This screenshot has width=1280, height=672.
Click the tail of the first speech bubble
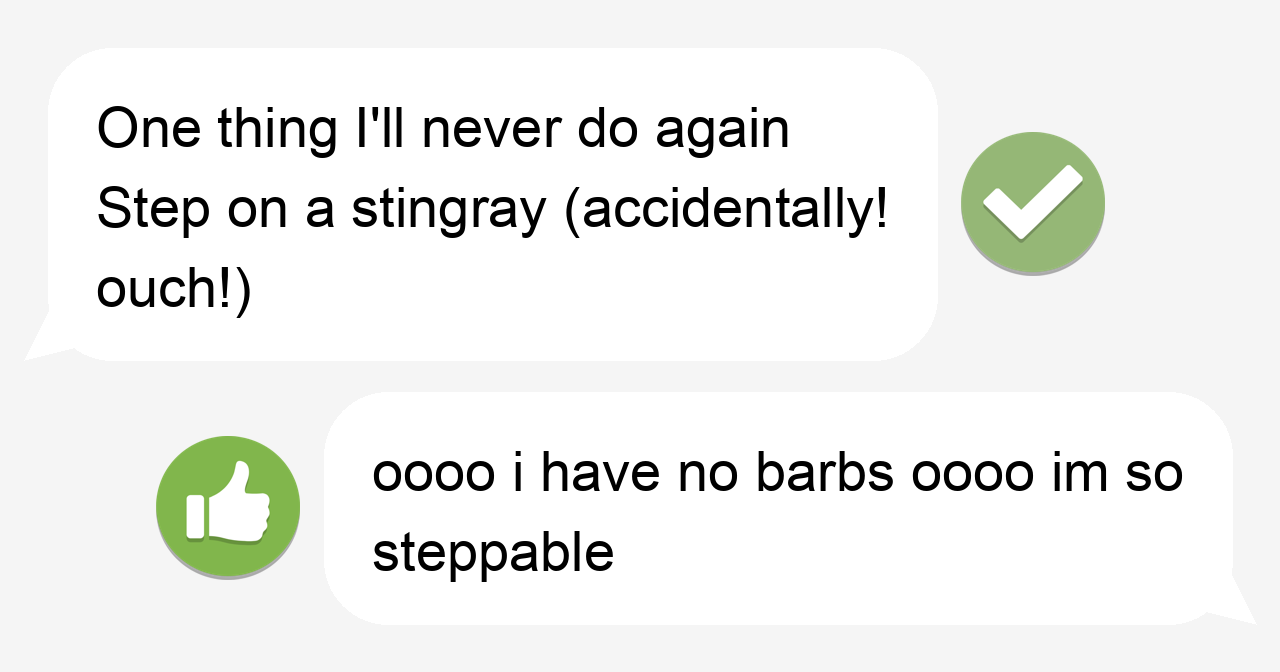(x=50, y=335)
